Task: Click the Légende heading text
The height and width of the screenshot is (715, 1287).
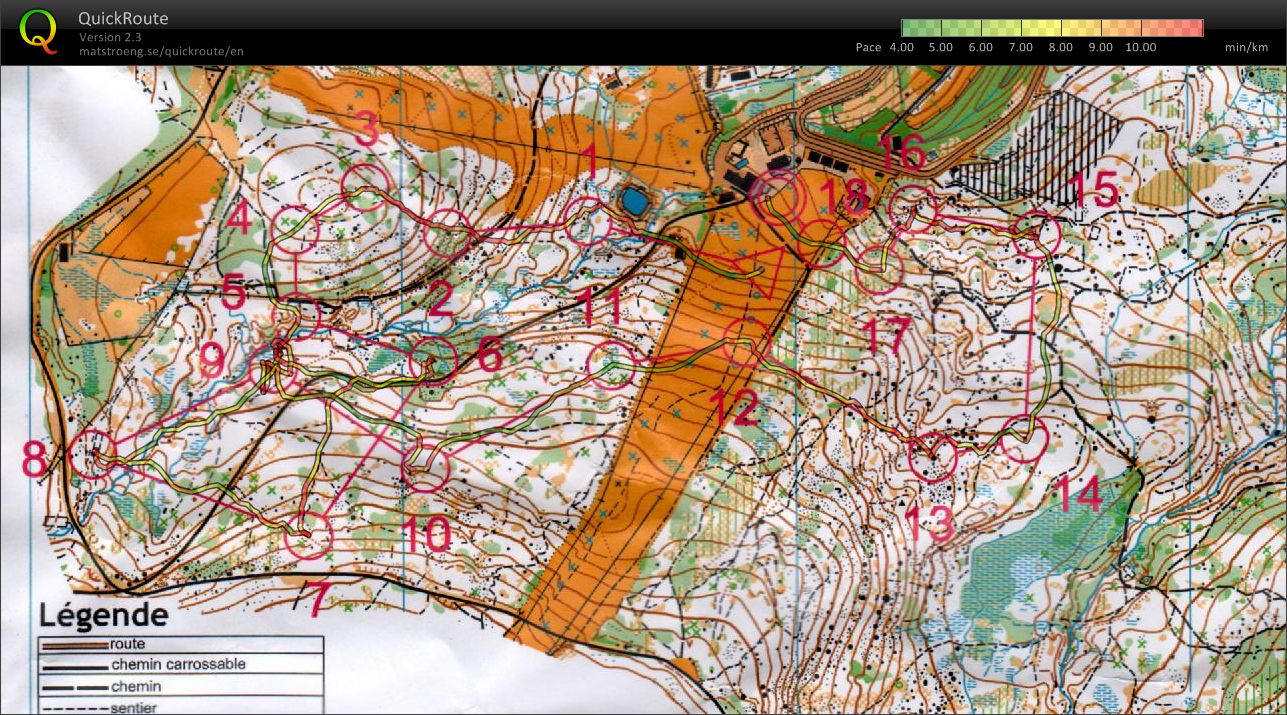Action: 103,614
